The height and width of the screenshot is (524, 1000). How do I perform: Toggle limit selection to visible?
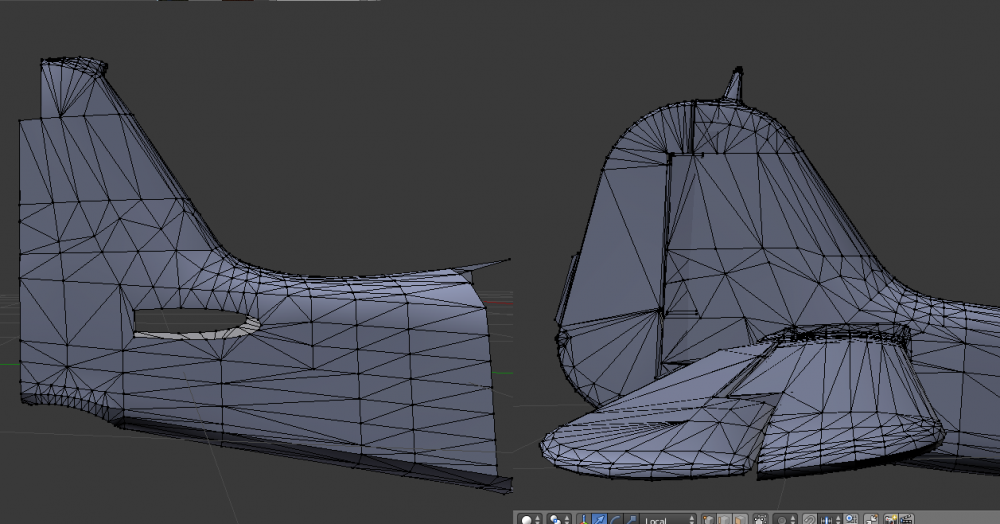tap(760, 519)
